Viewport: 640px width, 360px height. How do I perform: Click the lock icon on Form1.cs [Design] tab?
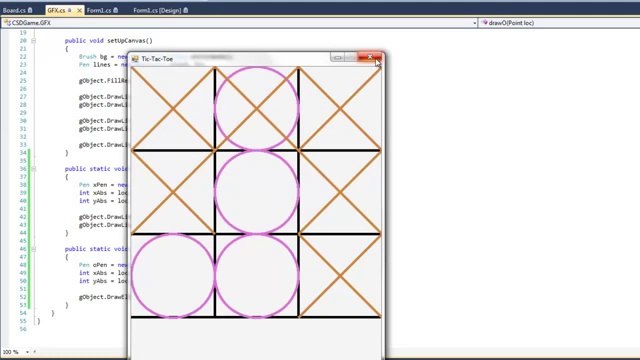[x=186, y=10]
